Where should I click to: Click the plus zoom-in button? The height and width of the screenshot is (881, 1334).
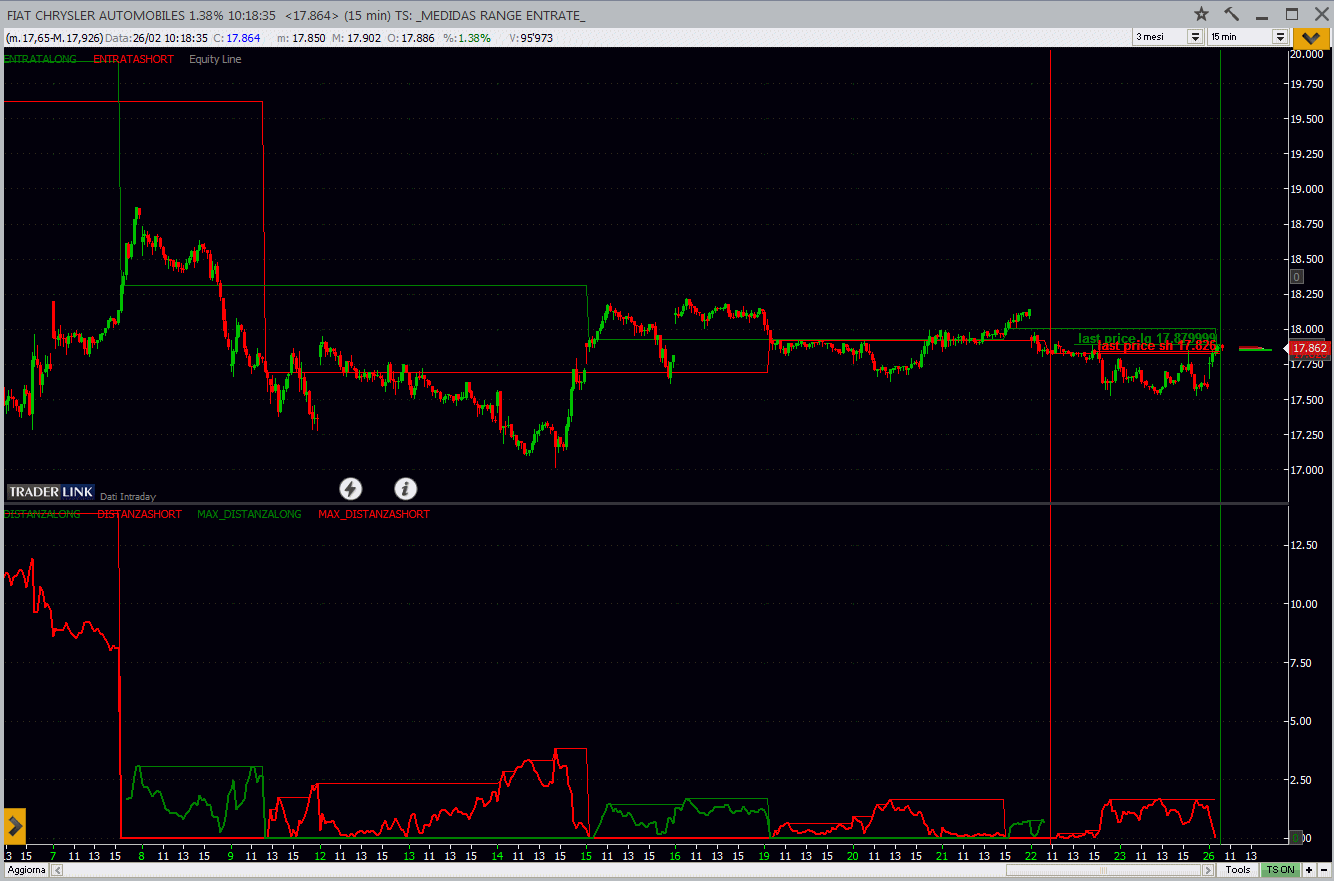tap(1308, 870)
